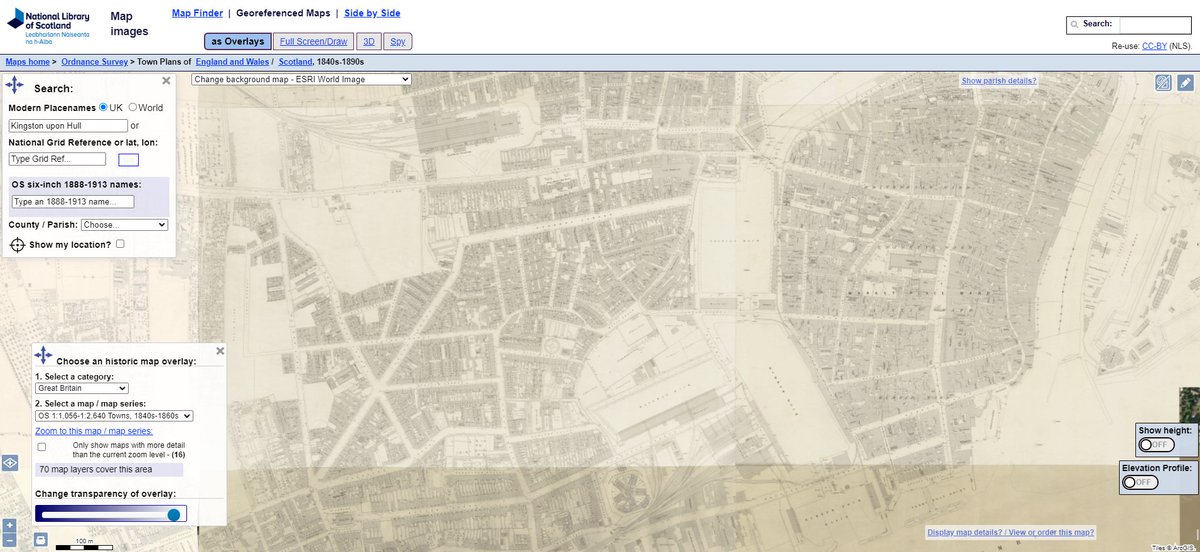Viewport: 1200px width, 552px height.
Task: Click the layers visibility icon at left edge
Action: (x=9, y=463)
